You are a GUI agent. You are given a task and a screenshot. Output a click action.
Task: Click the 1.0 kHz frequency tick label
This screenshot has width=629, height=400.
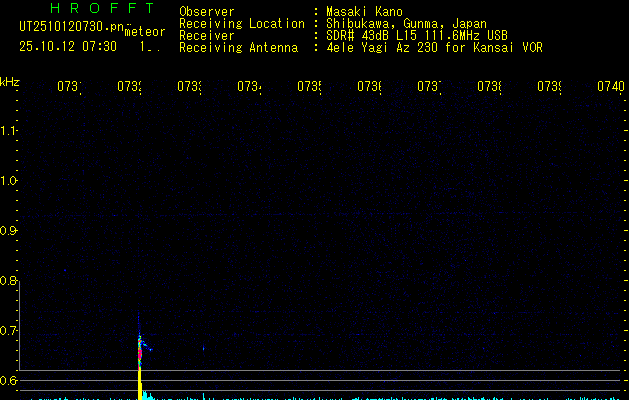pyautogui.click(x=10, y=180)
